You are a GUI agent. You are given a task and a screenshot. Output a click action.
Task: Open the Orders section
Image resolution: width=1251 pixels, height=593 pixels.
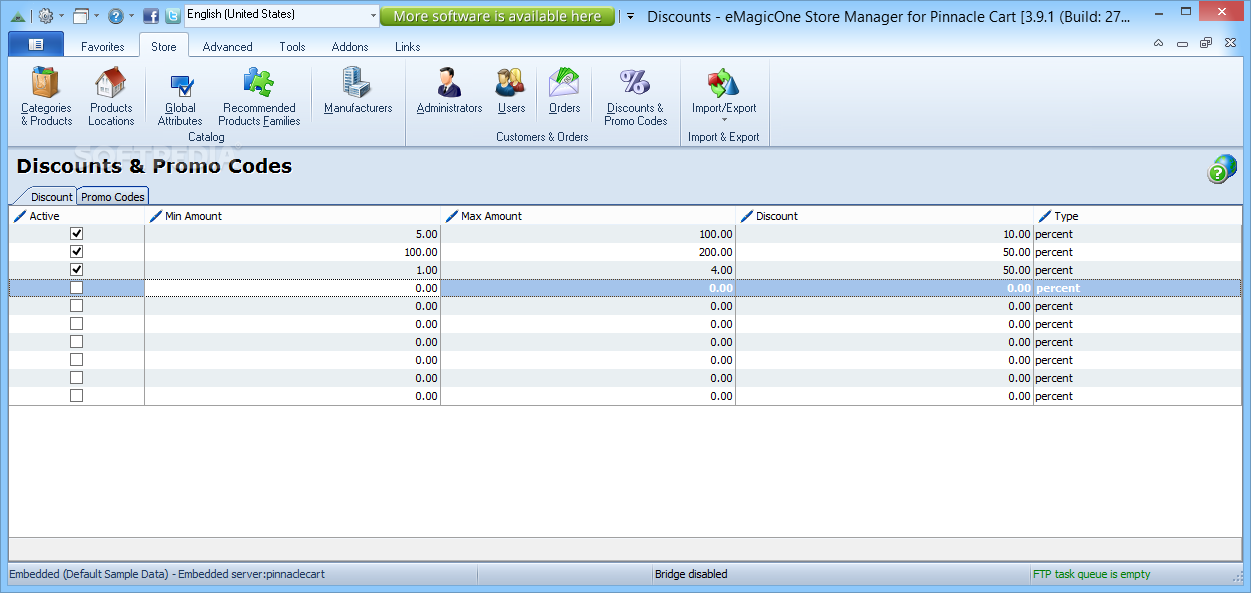pos(565,91)
